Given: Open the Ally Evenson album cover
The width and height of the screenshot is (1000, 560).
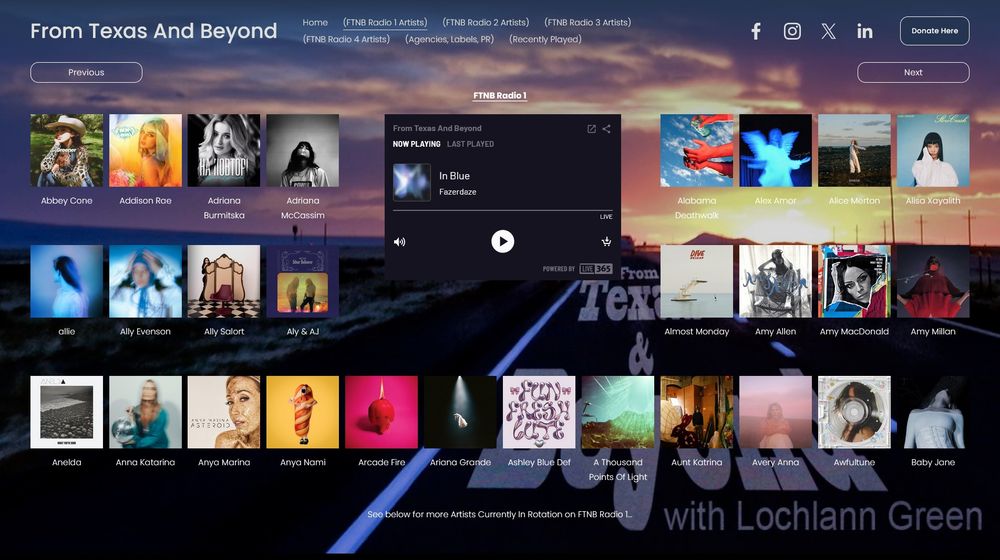Looking at the screenshot, I should click(x=145, y=281).
